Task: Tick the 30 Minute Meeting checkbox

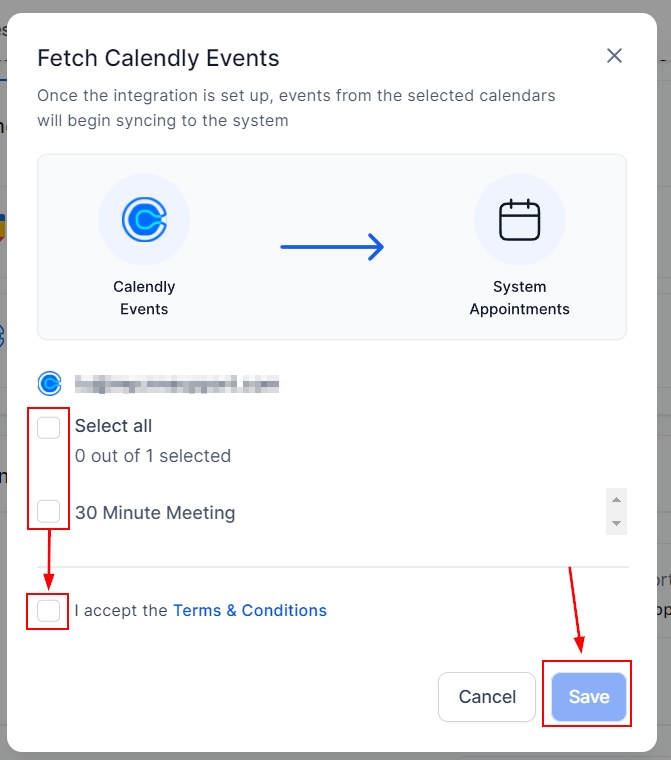Action: (48, 512)
